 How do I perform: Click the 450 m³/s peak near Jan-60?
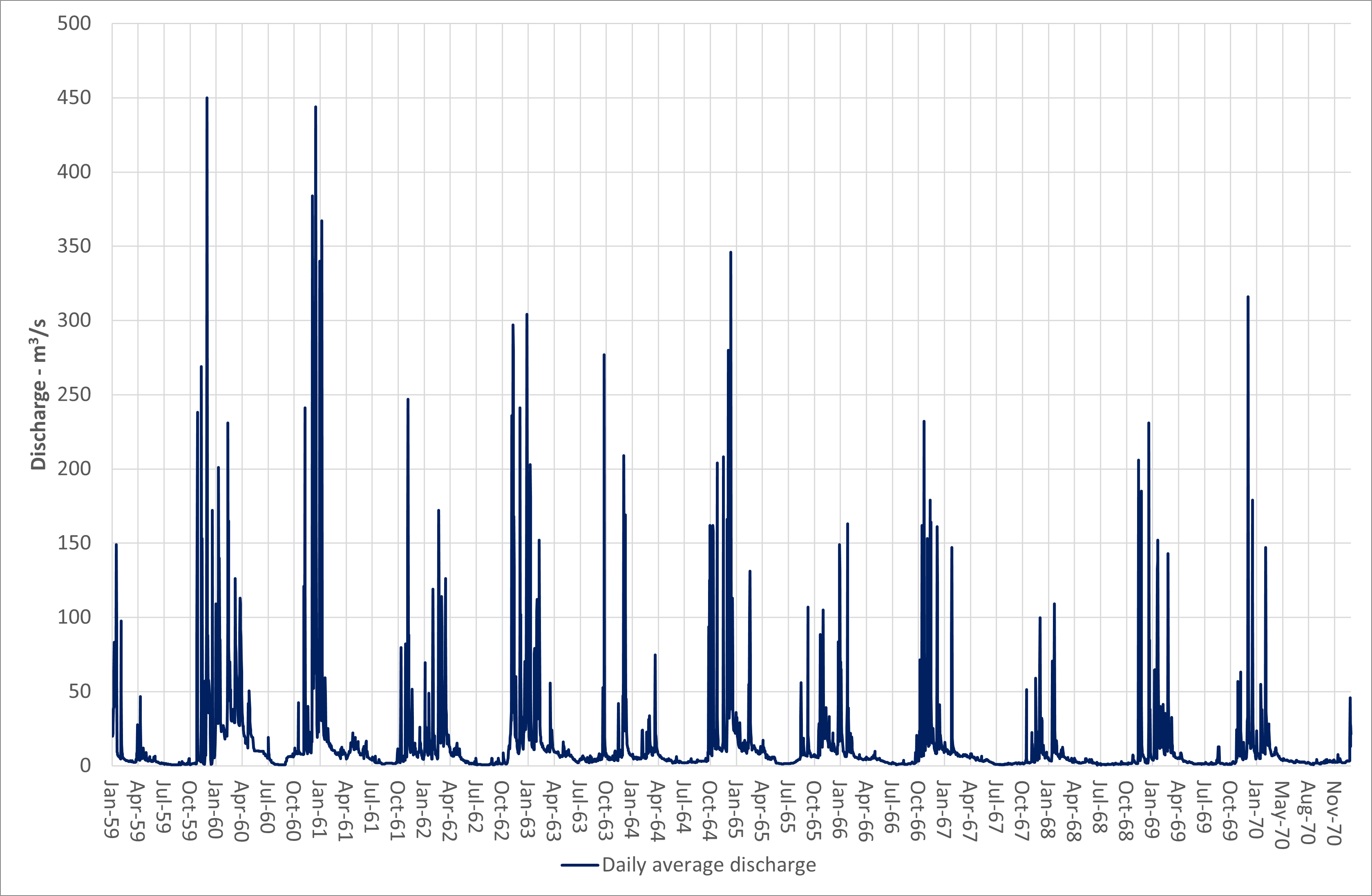click(207, 98)
